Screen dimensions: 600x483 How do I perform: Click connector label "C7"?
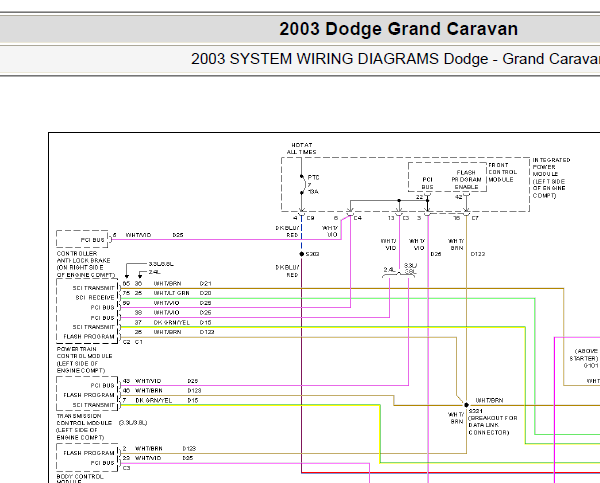pos(475,218)
